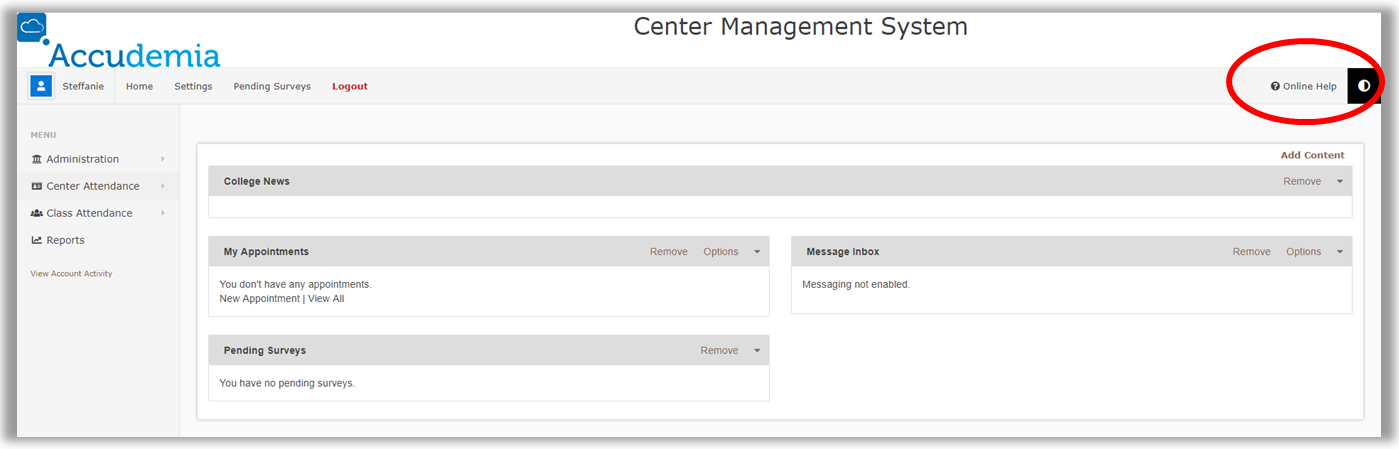Click the Center Attendance ID card icon

(37, 186)
